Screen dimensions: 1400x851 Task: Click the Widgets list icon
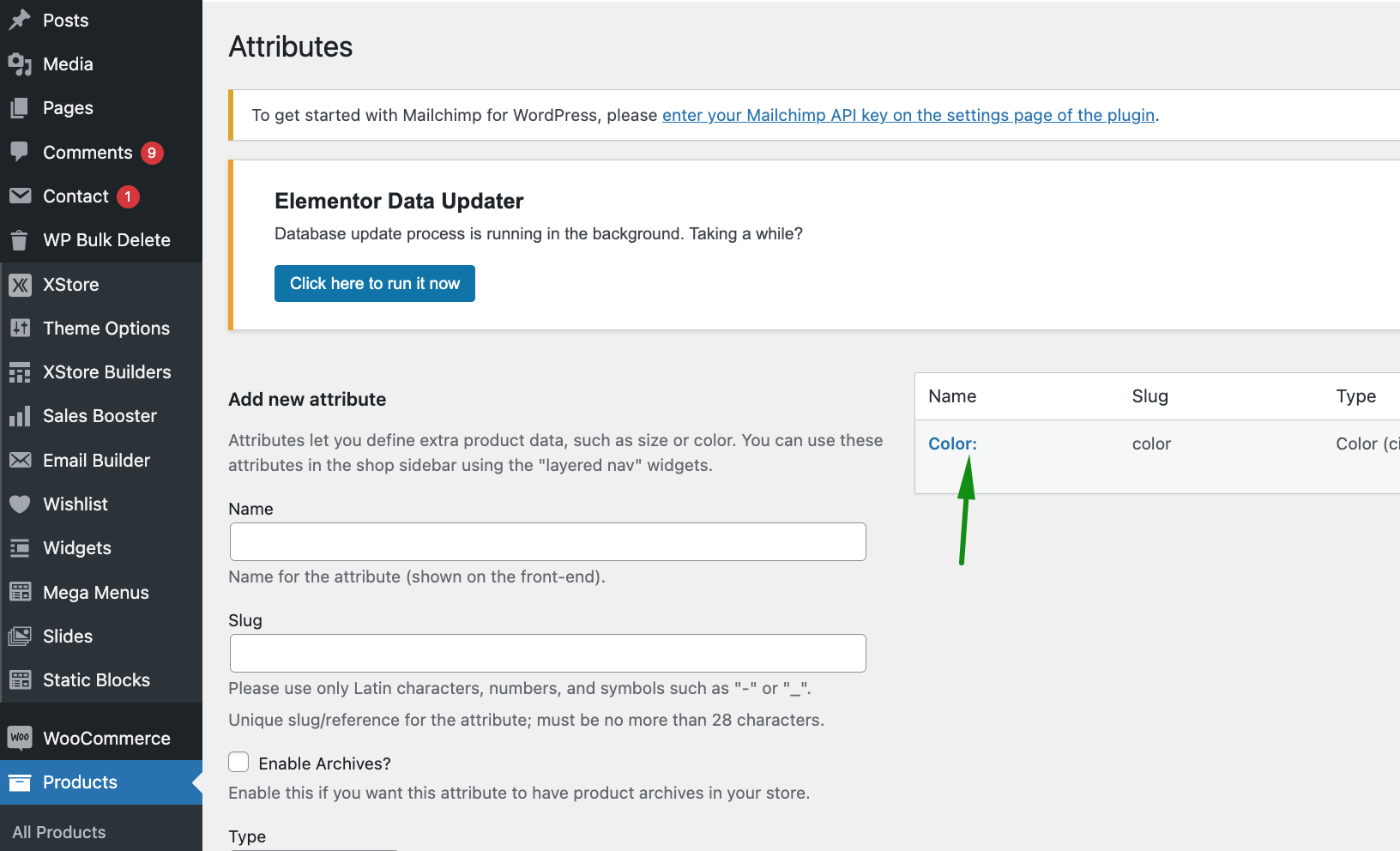[20, 548]
